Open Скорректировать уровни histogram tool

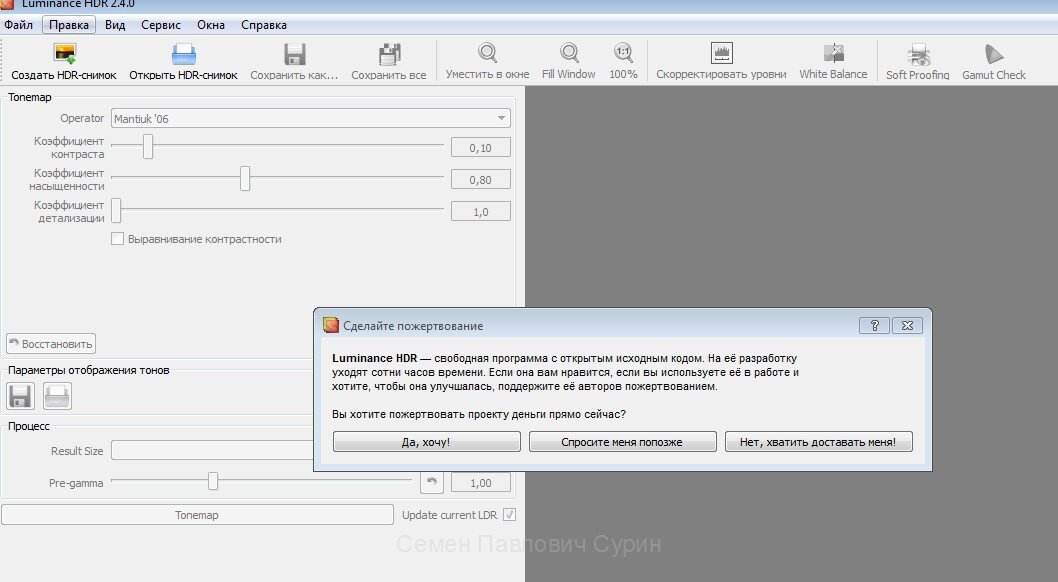(x=721, y=53)
